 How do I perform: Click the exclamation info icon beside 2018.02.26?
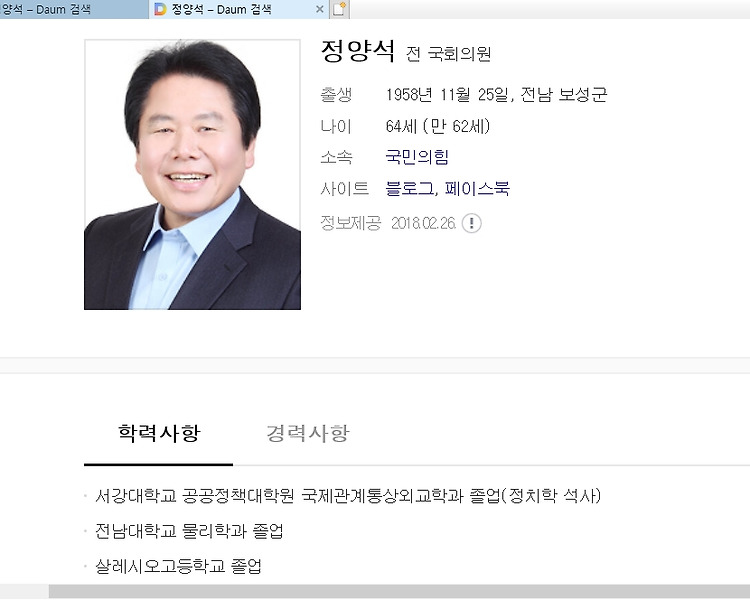tap(472, 223)
